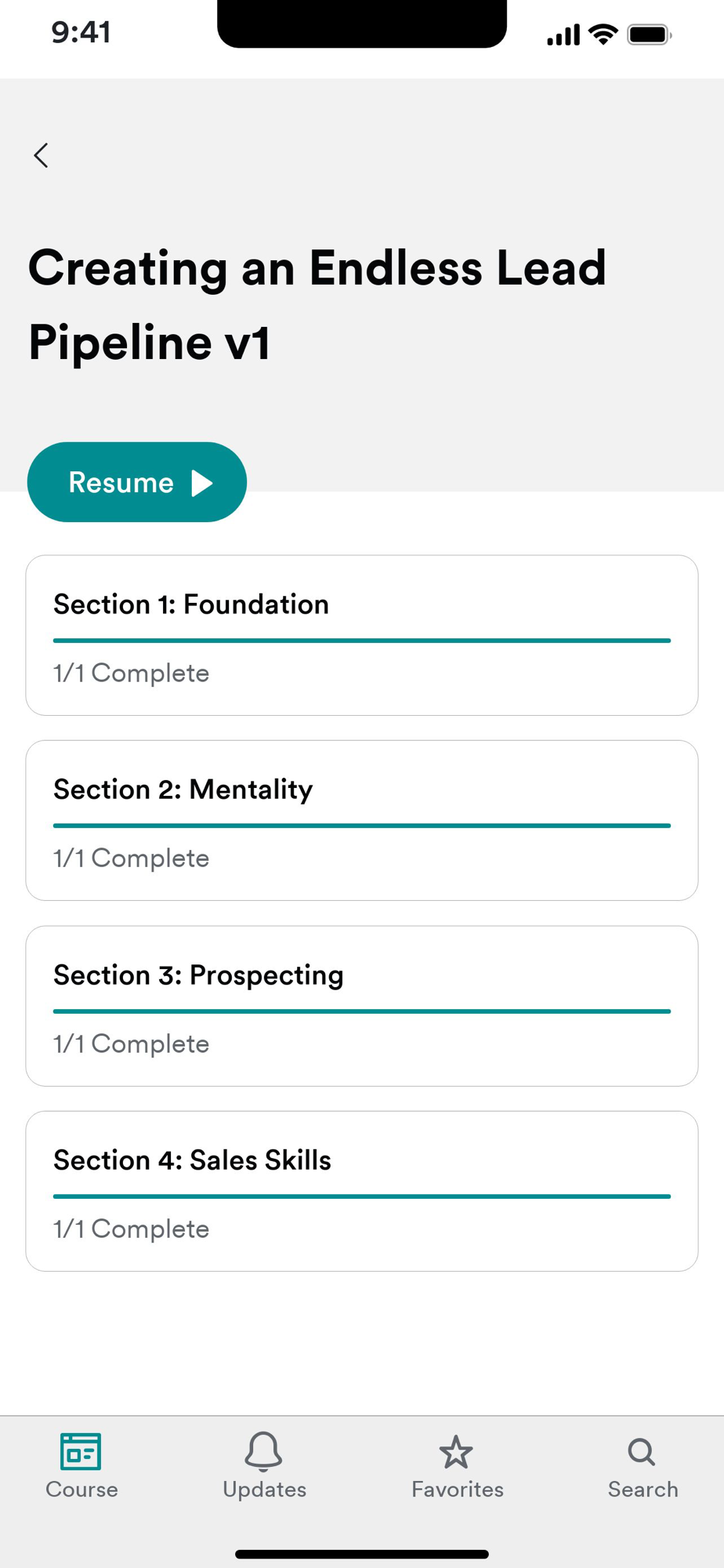Tap the play triangle in Resume

202,483
